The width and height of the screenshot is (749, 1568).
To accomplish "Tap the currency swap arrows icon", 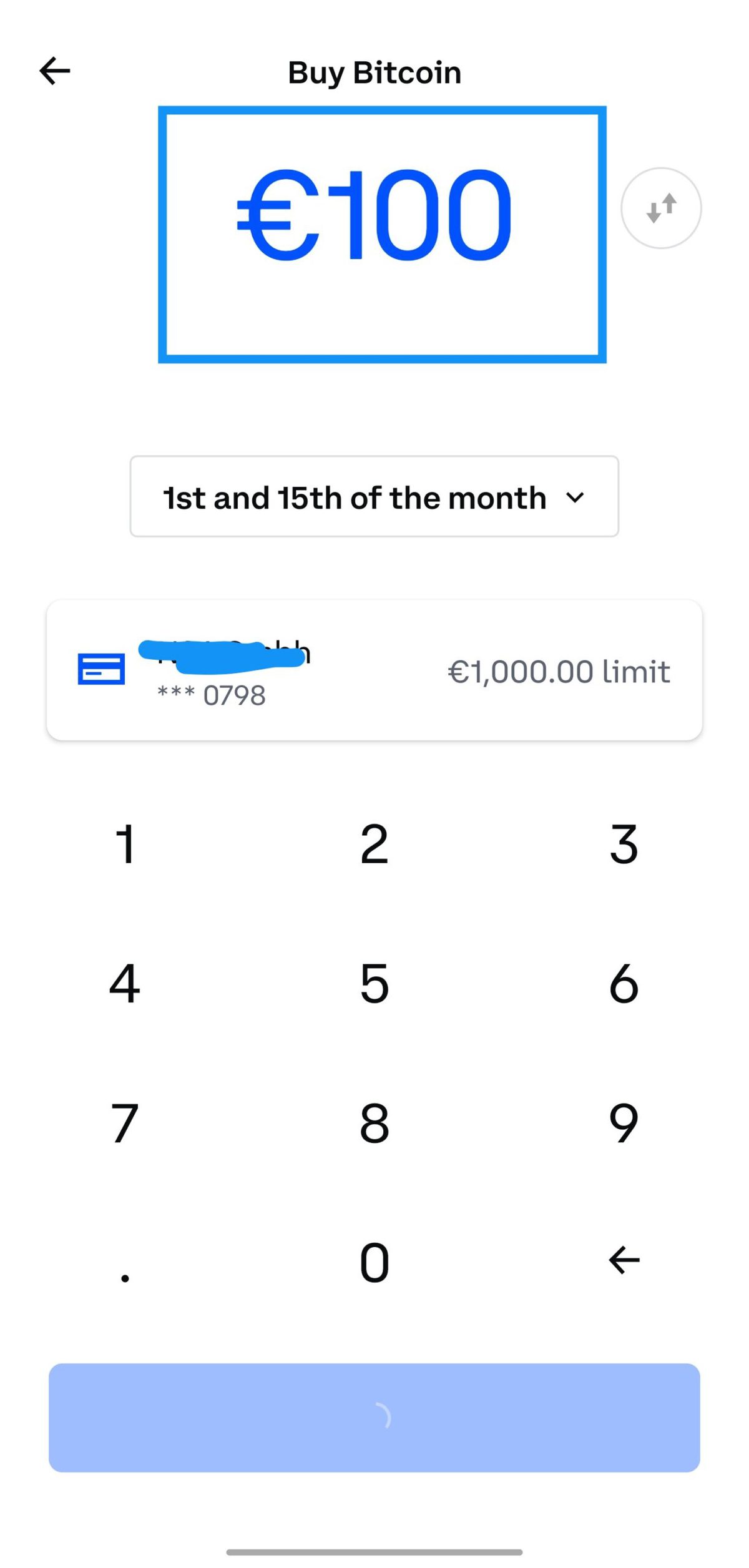I will tap(661, 208).
